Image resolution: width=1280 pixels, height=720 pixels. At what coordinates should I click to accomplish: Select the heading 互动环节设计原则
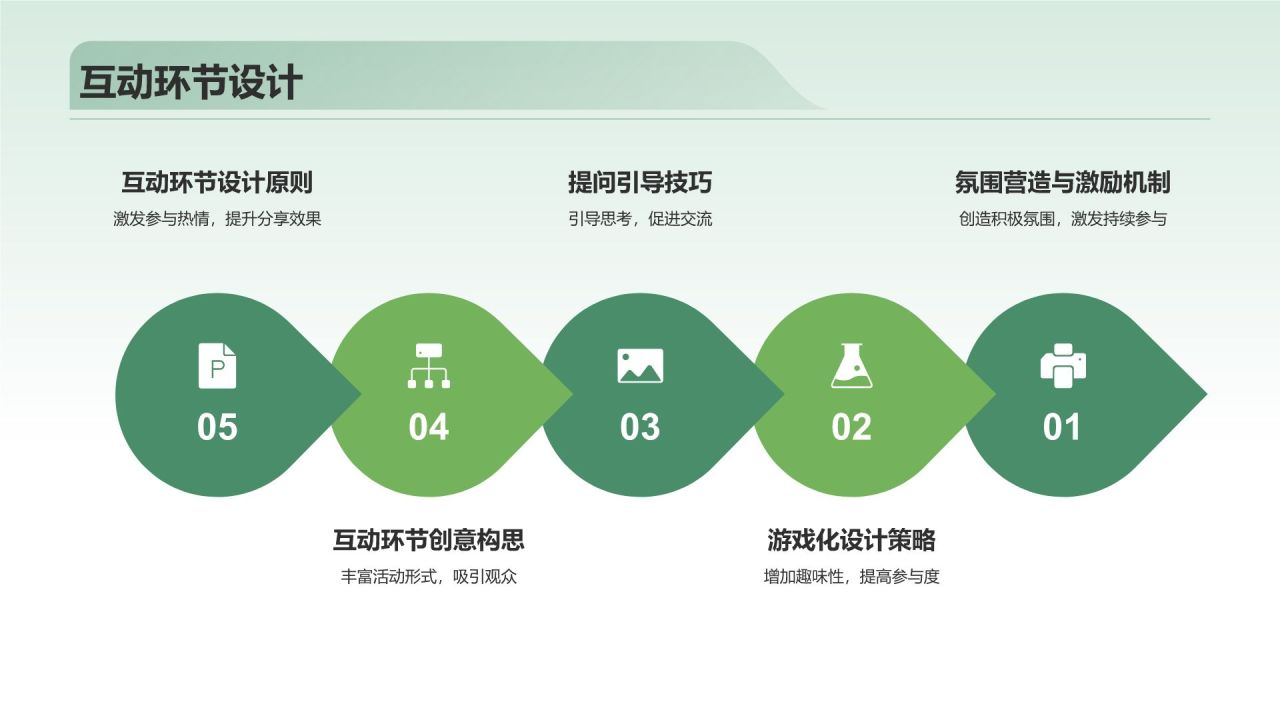(217, 183)
